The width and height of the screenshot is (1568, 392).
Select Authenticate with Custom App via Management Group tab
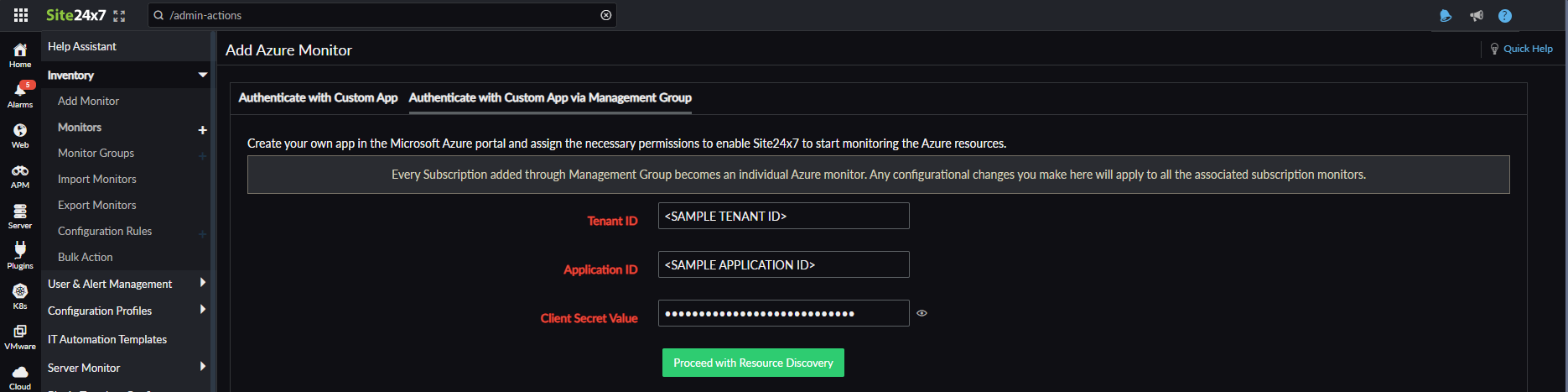(550, 98)
